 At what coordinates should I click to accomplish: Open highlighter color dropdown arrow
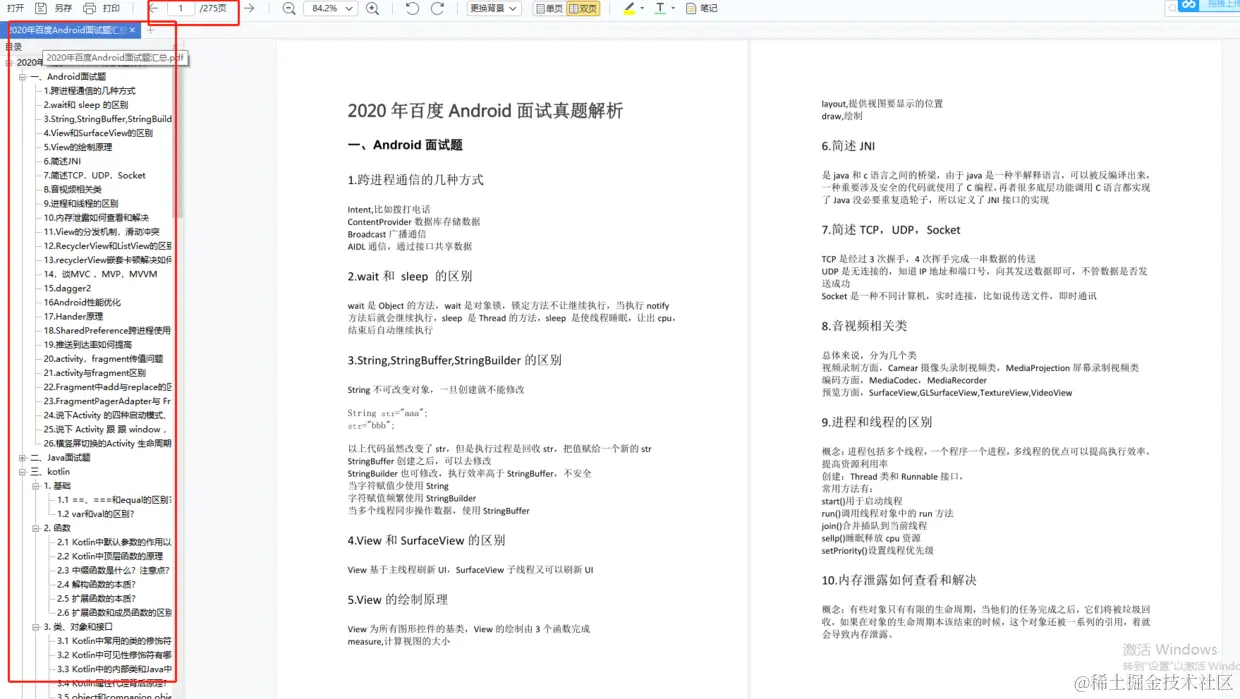(x=642, y=8)
